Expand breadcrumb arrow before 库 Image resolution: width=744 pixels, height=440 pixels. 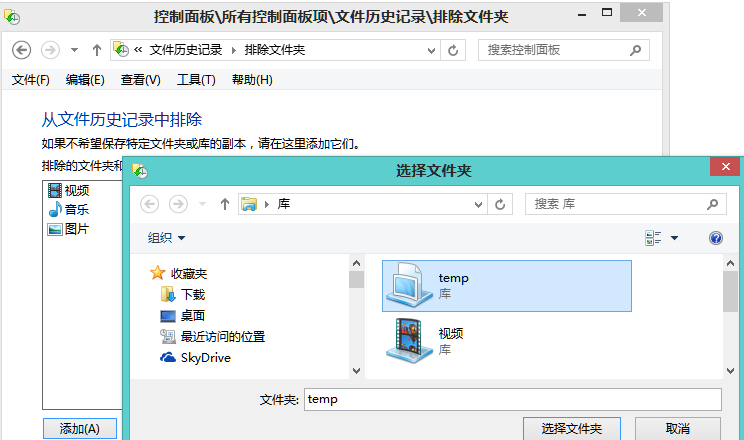(267, 204)
